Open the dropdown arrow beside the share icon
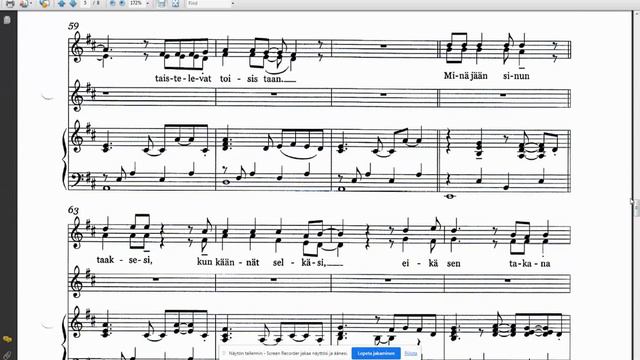640x360 pixels. [x=31, y=3]
